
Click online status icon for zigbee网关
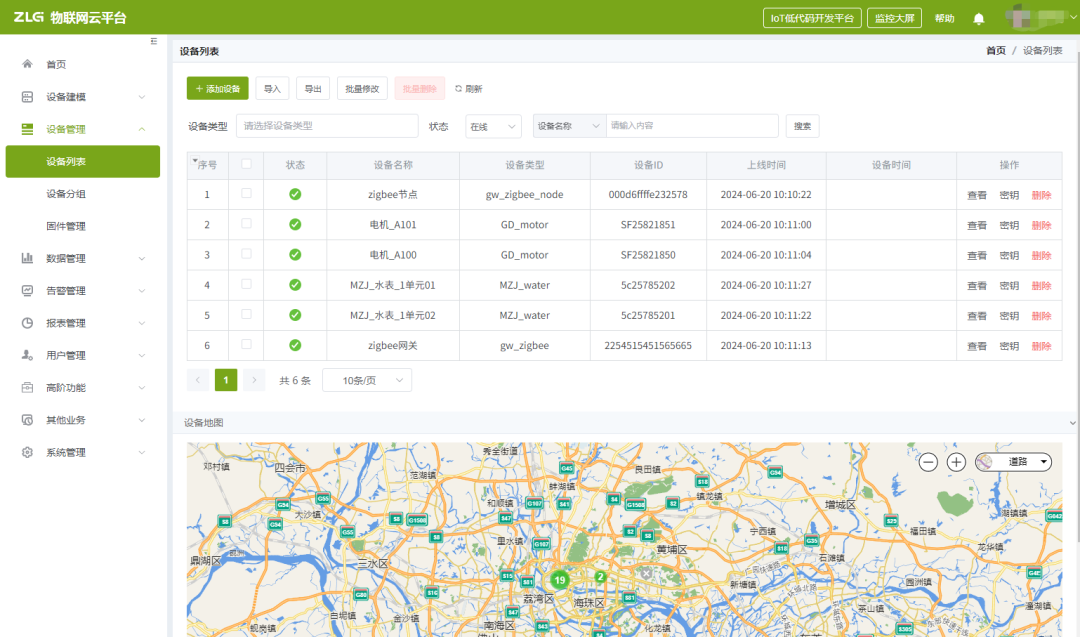(x=295, y=345)
